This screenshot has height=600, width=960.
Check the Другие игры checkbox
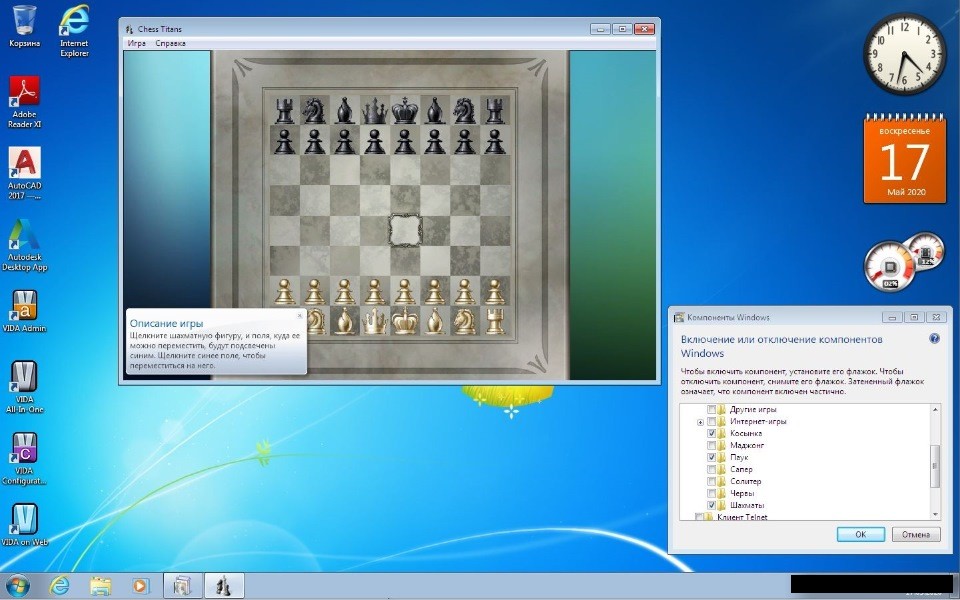[711, 409]
